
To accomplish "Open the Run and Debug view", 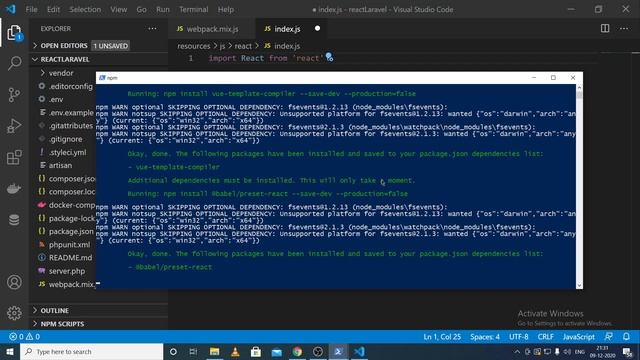I will coord(14,126).
